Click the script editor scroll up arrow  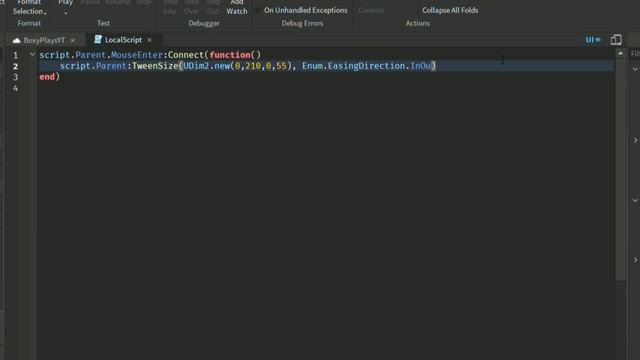pyautogui.click(x=620, y=53)
